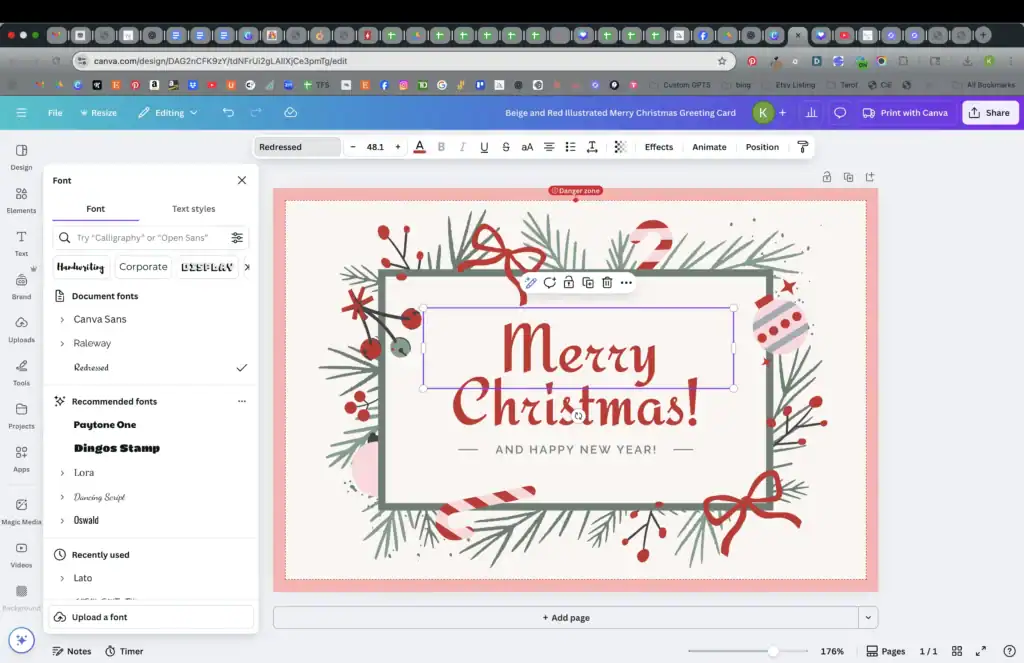Click the Share button
The width and height of the screenshot is (1024, 663).
point(989,112)
